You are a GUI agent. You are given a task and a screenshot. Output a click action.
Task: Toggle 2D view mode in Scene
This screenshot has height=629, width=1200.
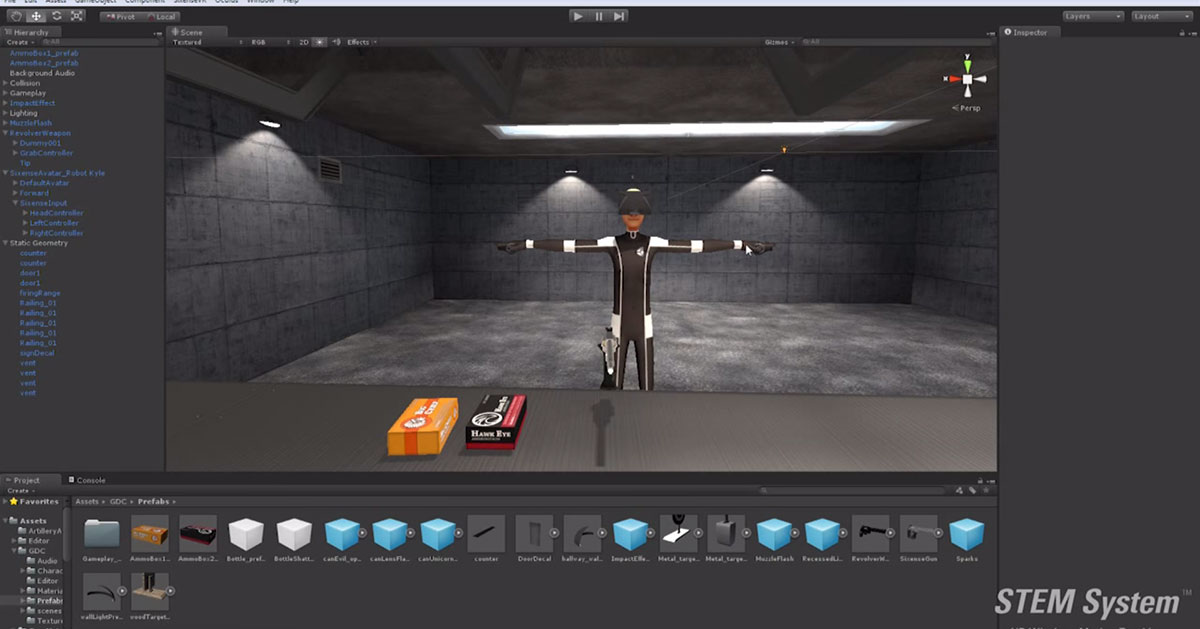[304, 43]
